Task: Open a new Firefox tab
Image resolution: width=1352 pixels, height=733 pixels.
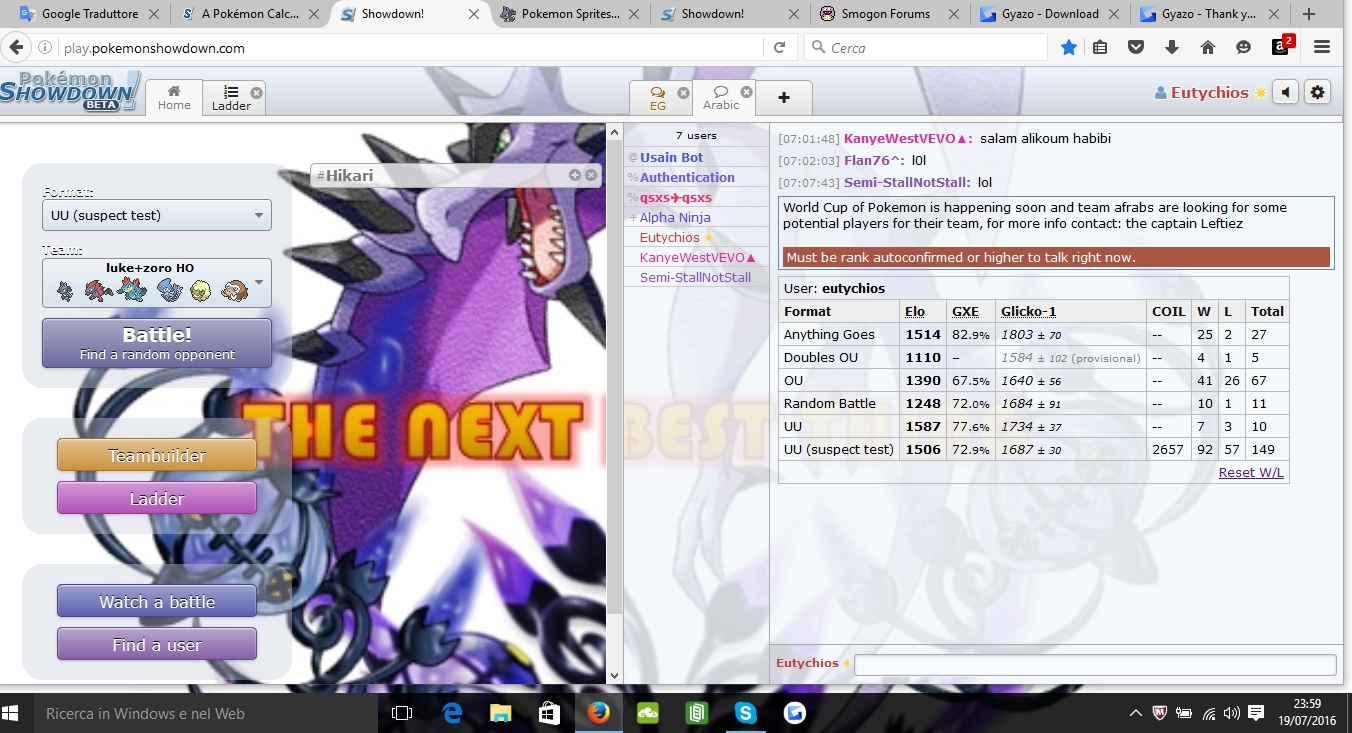Action: (1309, 14)
